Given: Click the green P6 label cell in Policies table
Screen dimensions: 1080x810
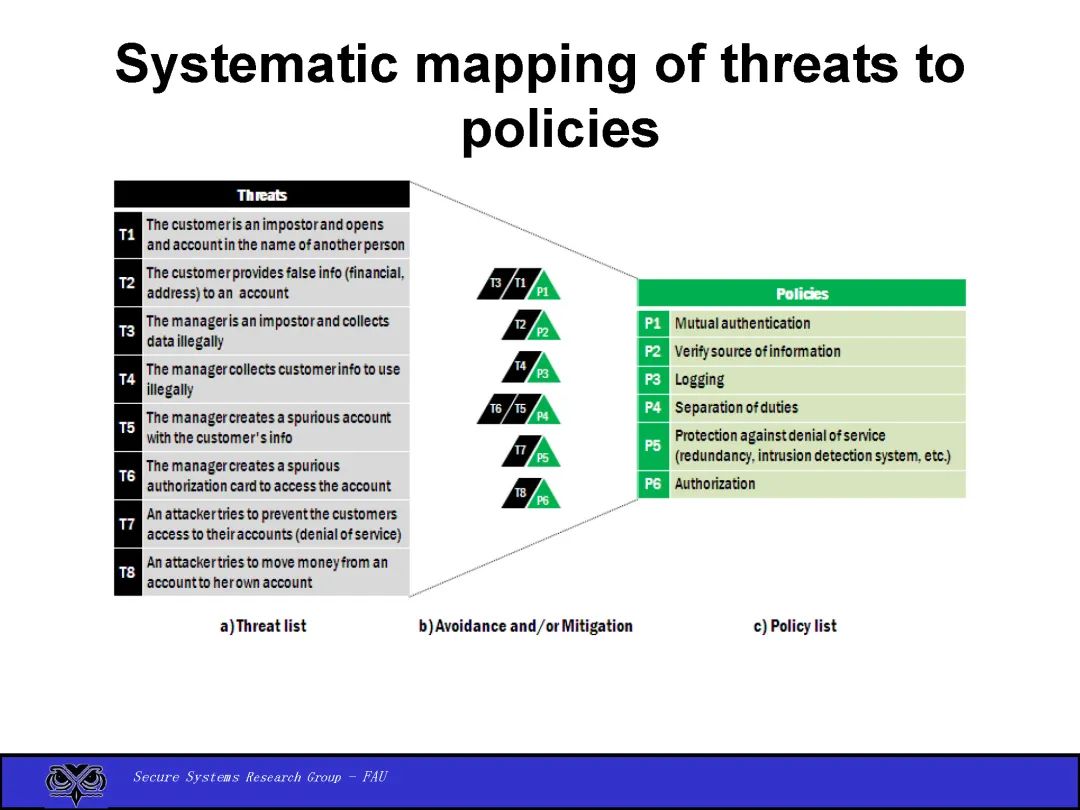Looking at the screenshot, I should click(x=653, y=484).
